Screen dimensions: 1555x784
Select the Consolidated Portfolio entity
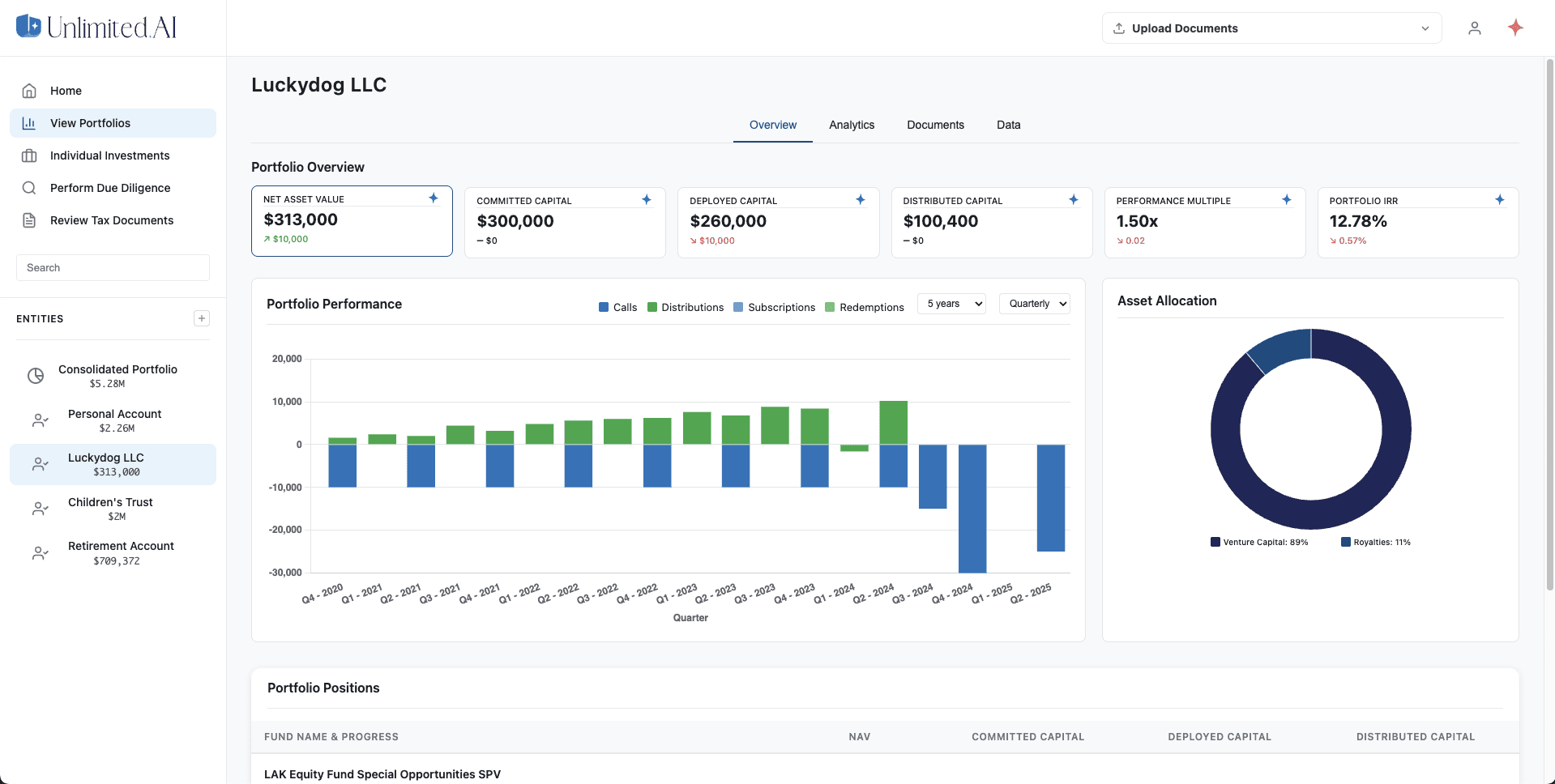[113, 376]
